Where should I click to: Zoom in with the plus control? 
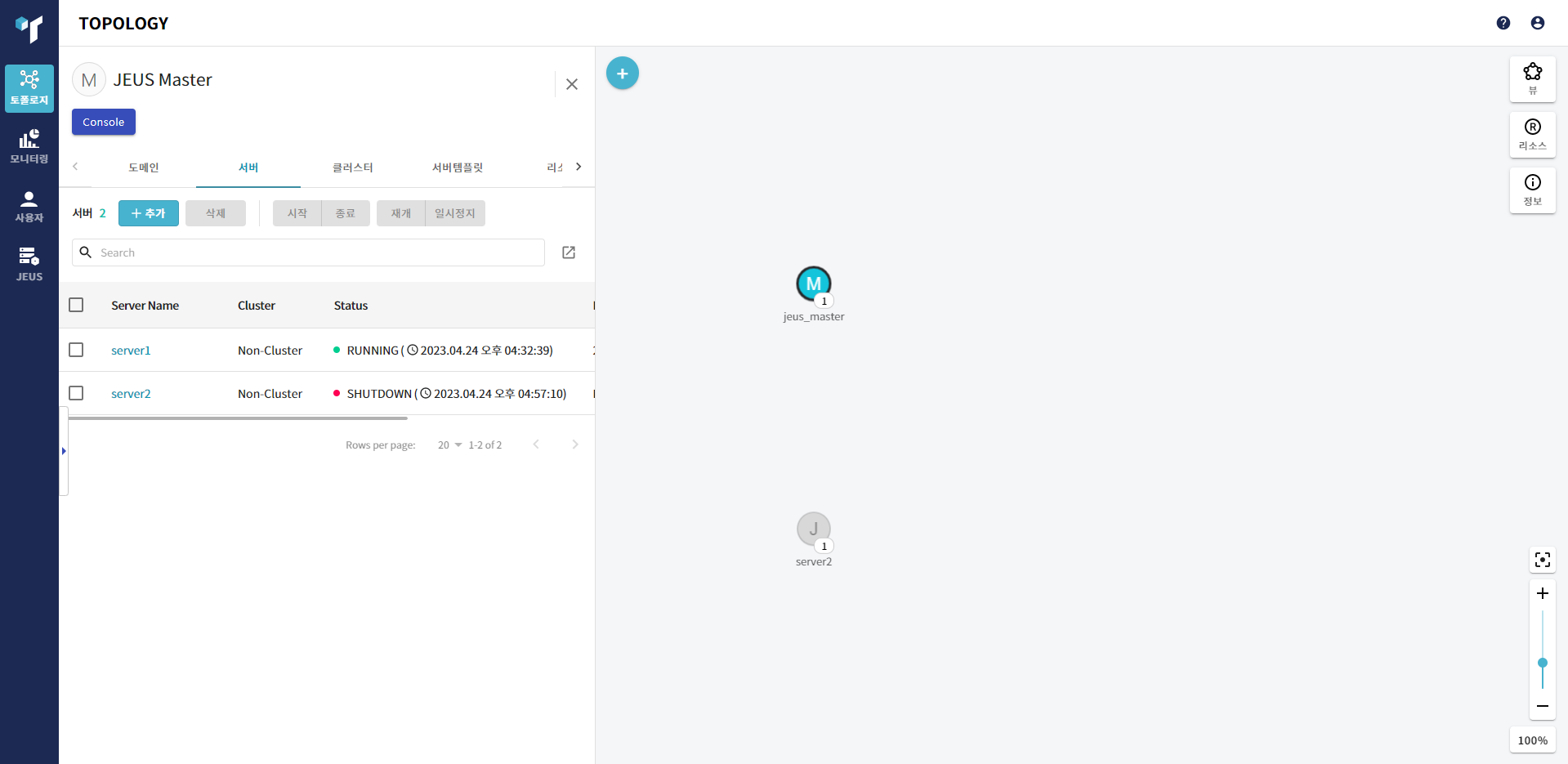(x=1543, y=593)
